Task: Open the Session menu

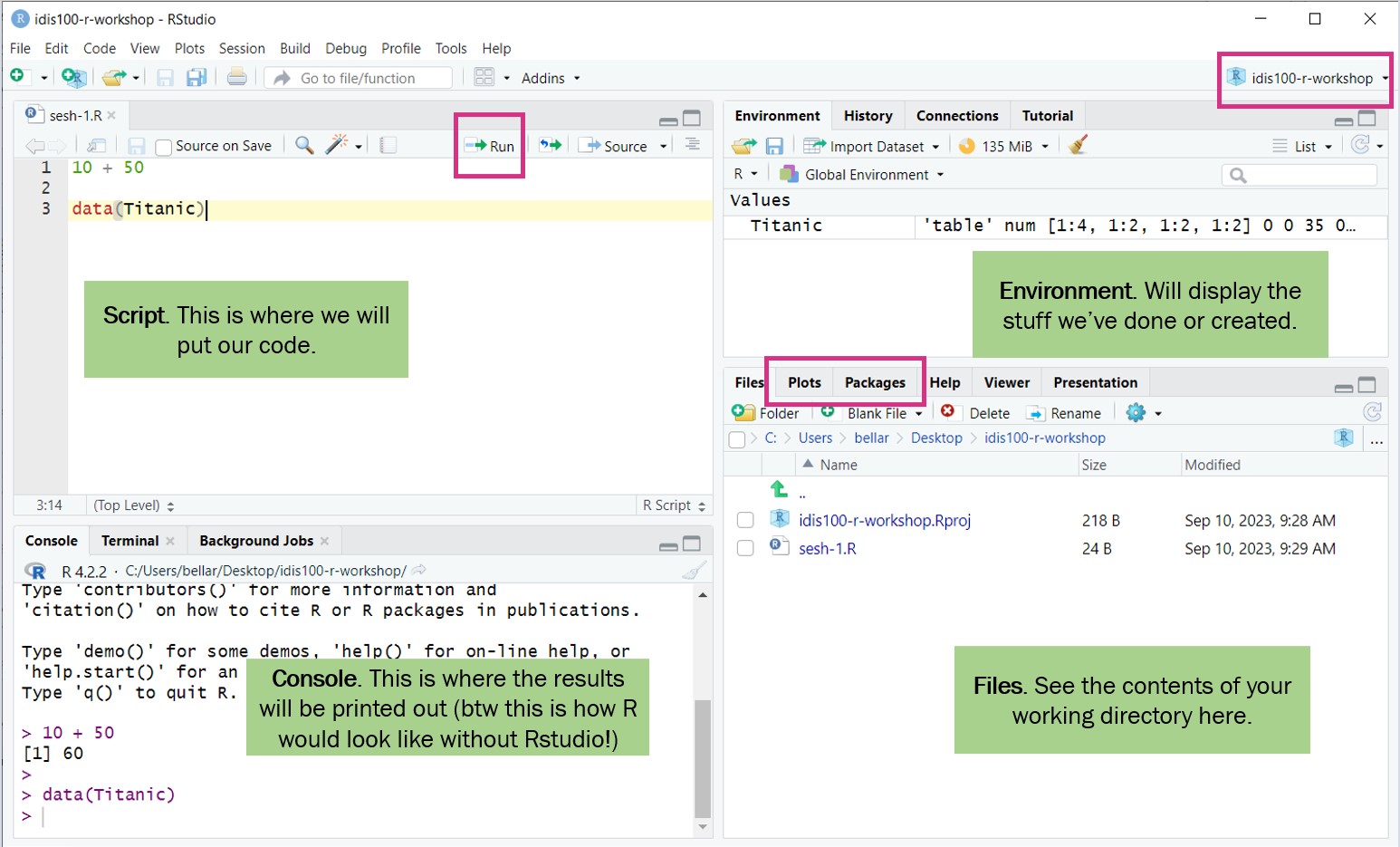Action: 242,48
